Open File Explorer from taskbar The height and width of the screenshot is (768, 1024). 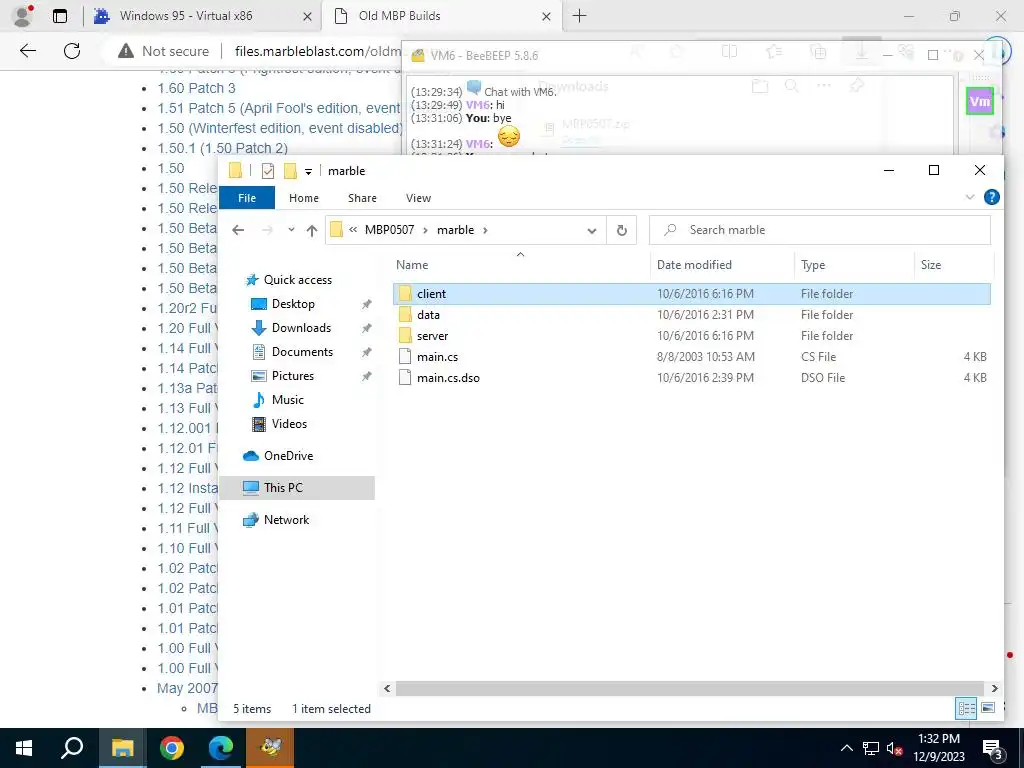pos(122,748)
